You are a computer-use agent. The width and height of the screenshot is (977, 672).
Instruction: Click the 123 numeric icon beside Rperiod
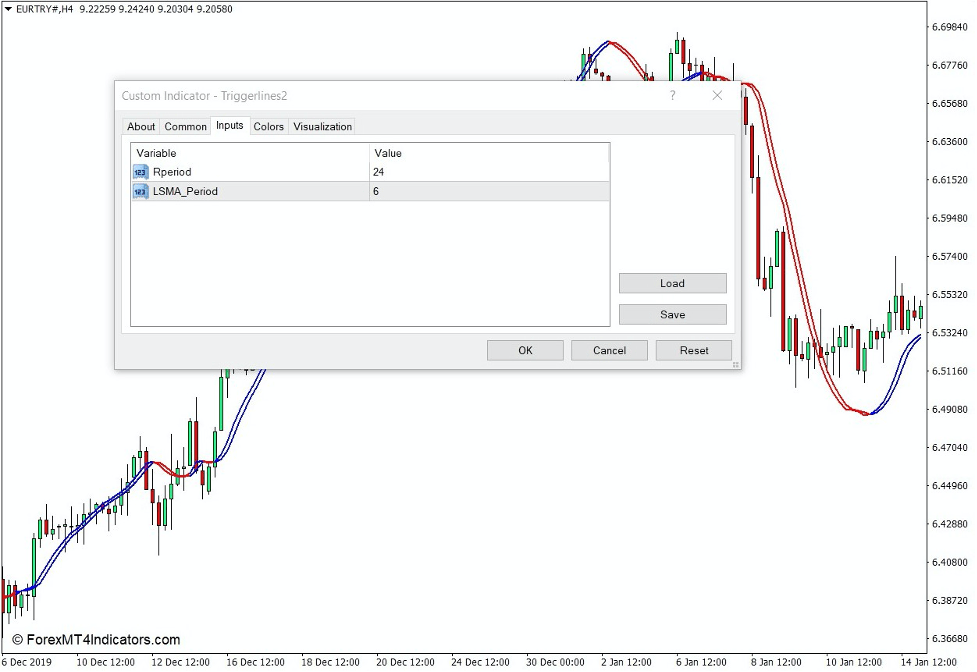coord(140,171)
